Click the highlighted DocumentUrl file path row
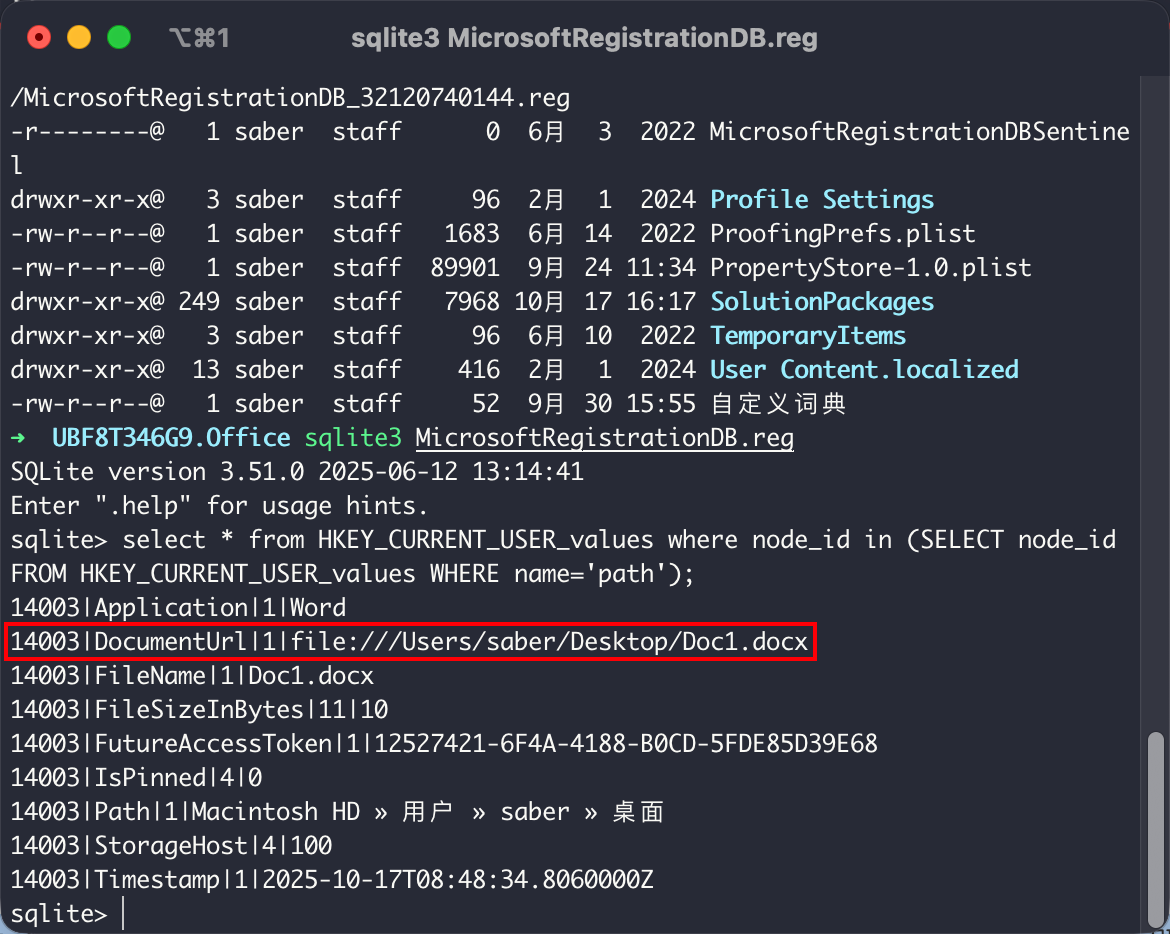Image resolution: width=1170 pixels, height=934 pixels. [410, 642]
